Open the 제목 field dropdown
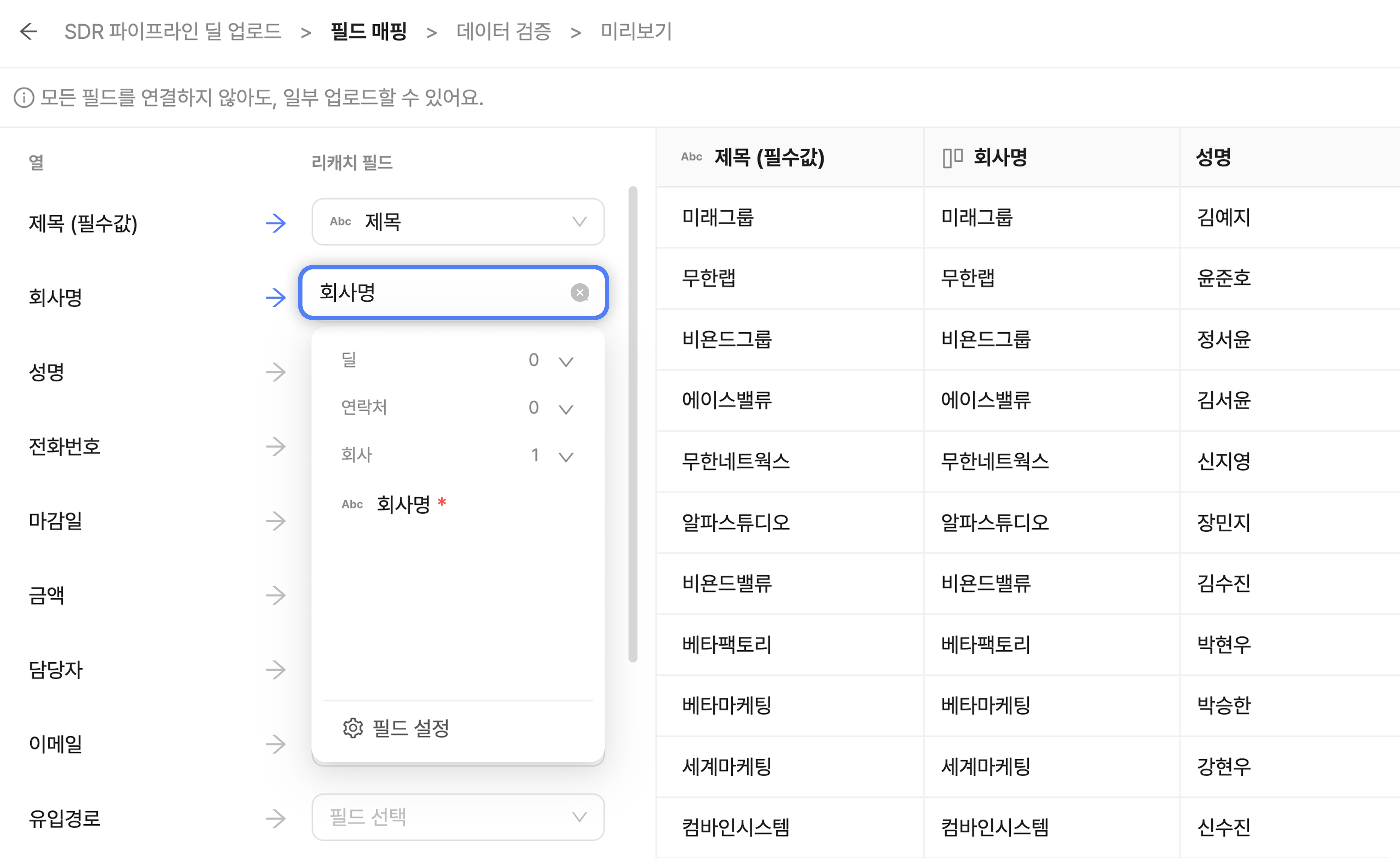This screenshot has height=858, width=1400. (457, 222)
